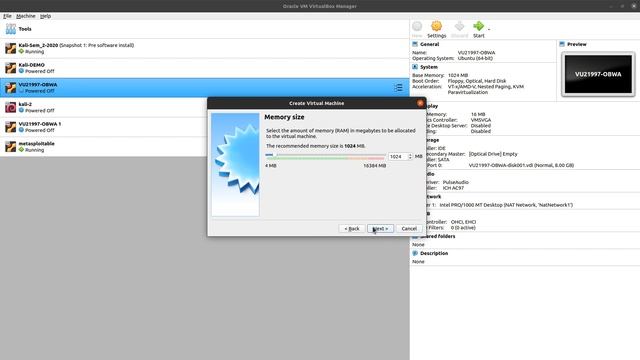Open the Tools icon in the sidebar
Screen dimensions: 640x360
click(x=11, y=29)
